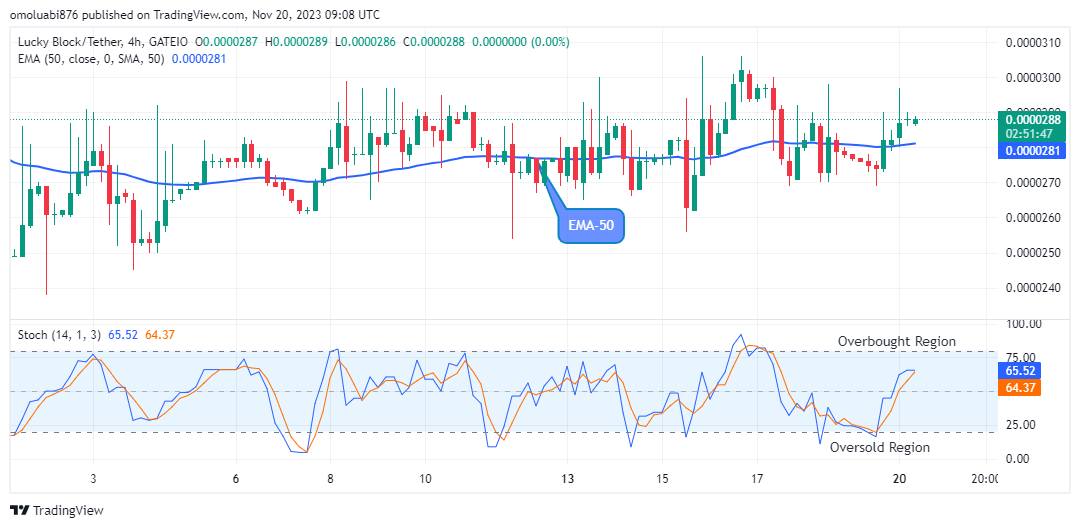Click the Low value L0.0000286
The width and height of the screenshot is (1080, 528).
(365, 42)
